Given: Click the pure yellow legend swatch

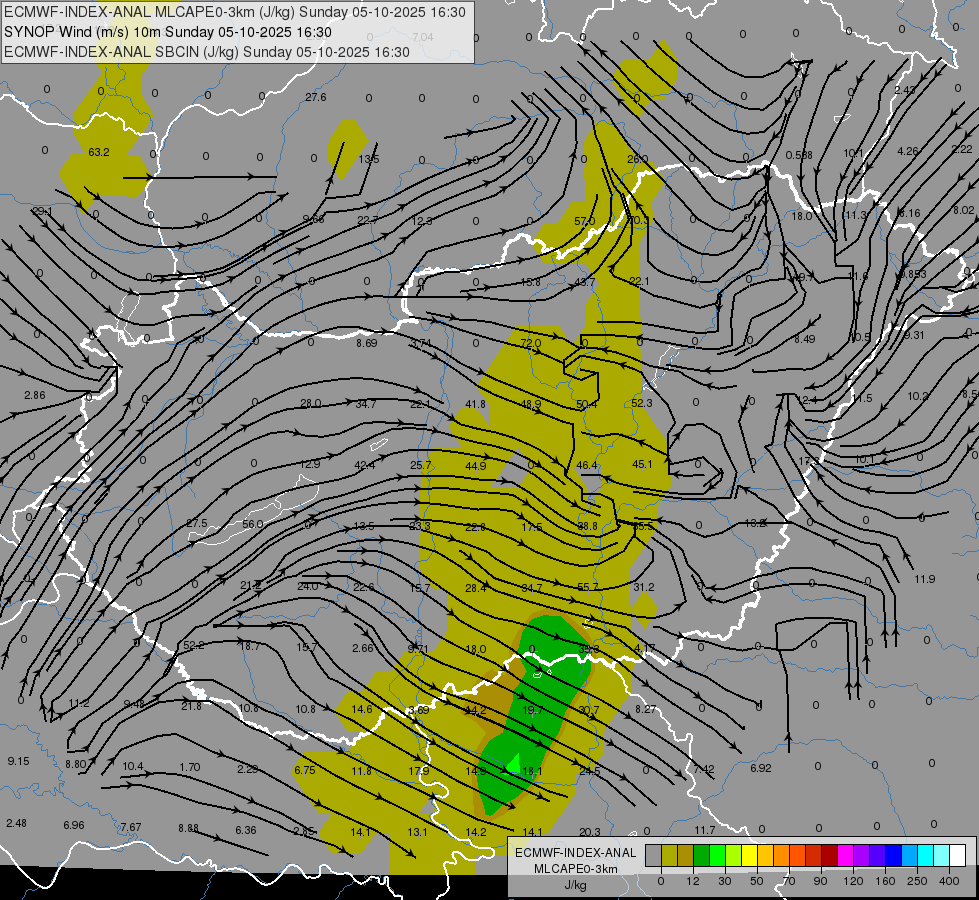Looking at the screenshot, I should pyautogui.click(x=749, y=856).
